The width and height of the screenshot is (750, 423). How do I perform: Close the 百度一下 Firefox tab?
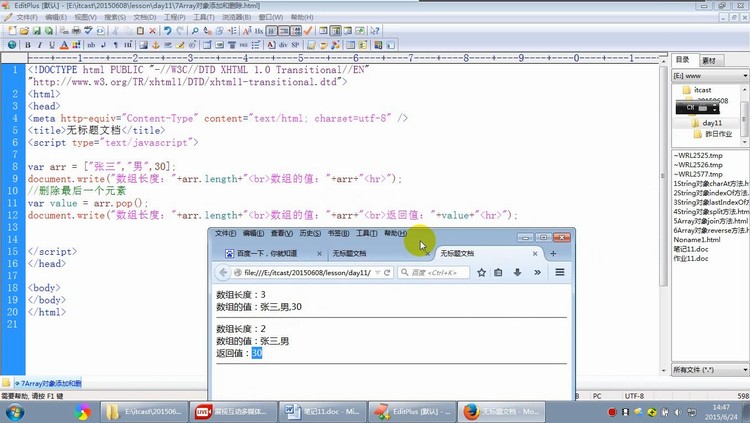(x=319, y=254)
